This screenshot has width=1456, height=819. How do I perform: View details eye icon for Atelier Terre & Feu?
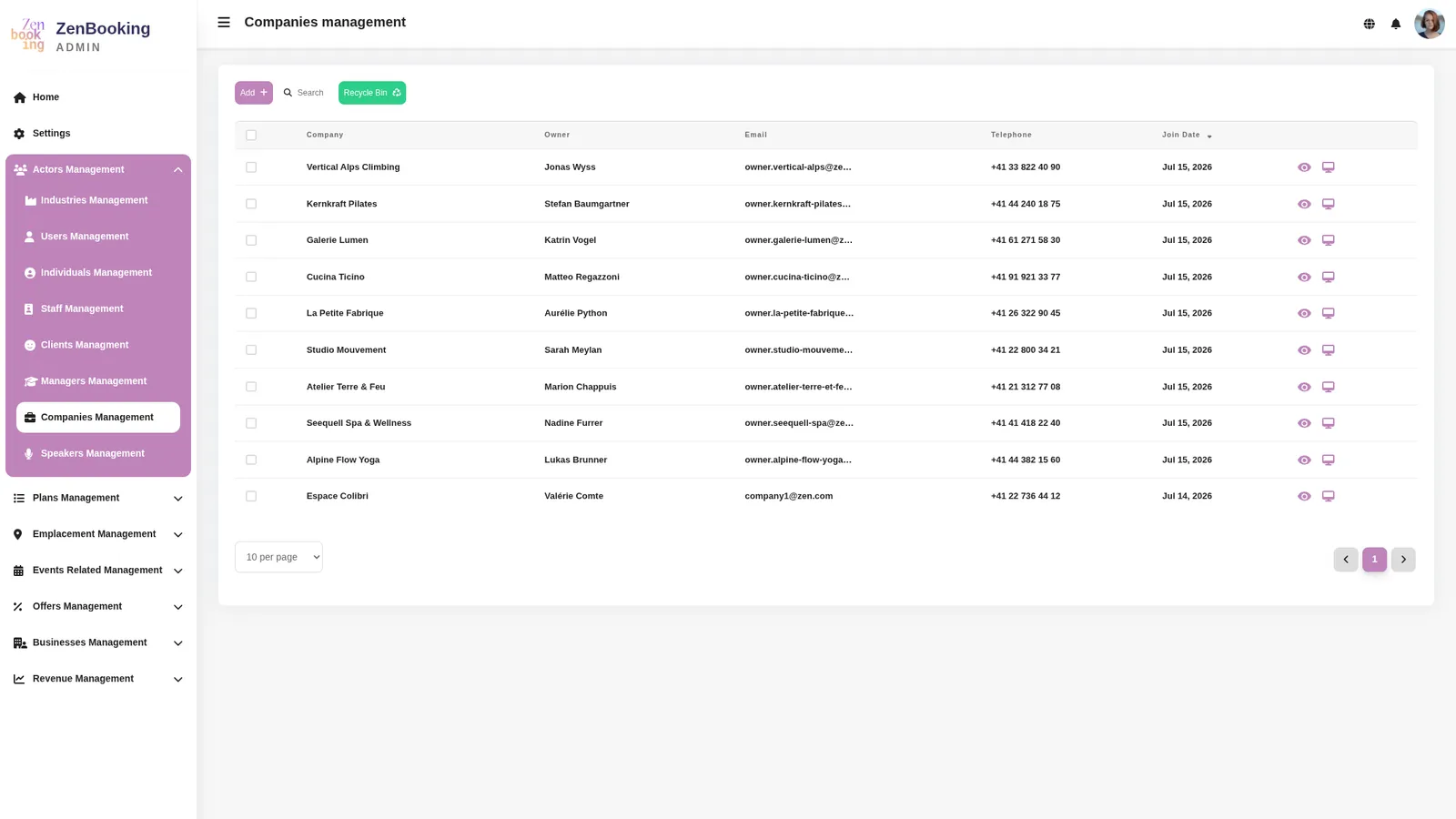click(x=1304, y=387)
